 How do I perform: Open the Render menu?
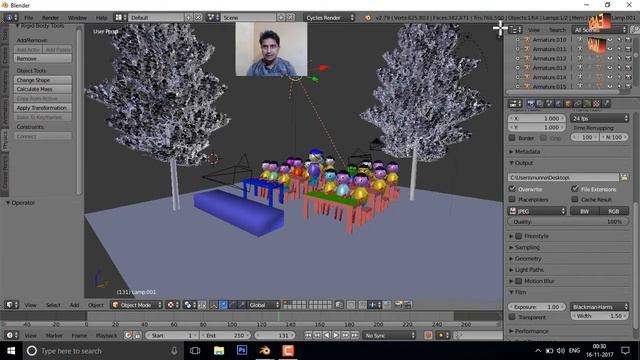tap(51, 18)
